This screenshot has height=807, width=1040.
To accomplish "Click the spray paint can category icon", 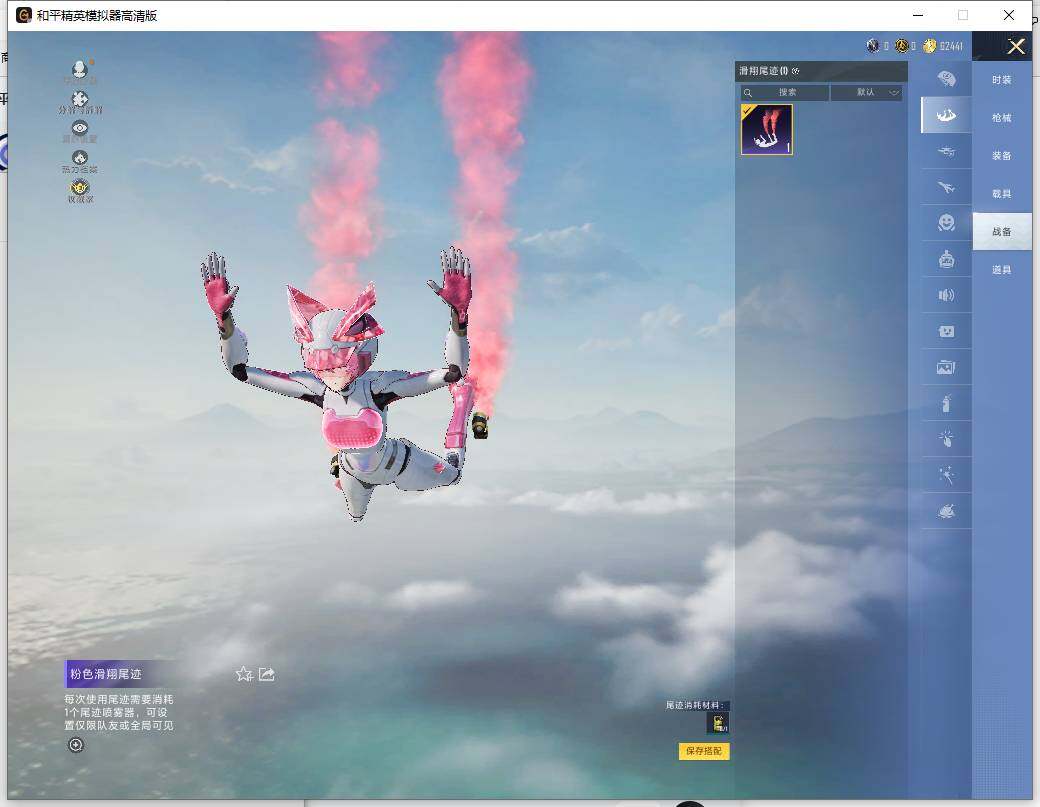I will (945, 403).
